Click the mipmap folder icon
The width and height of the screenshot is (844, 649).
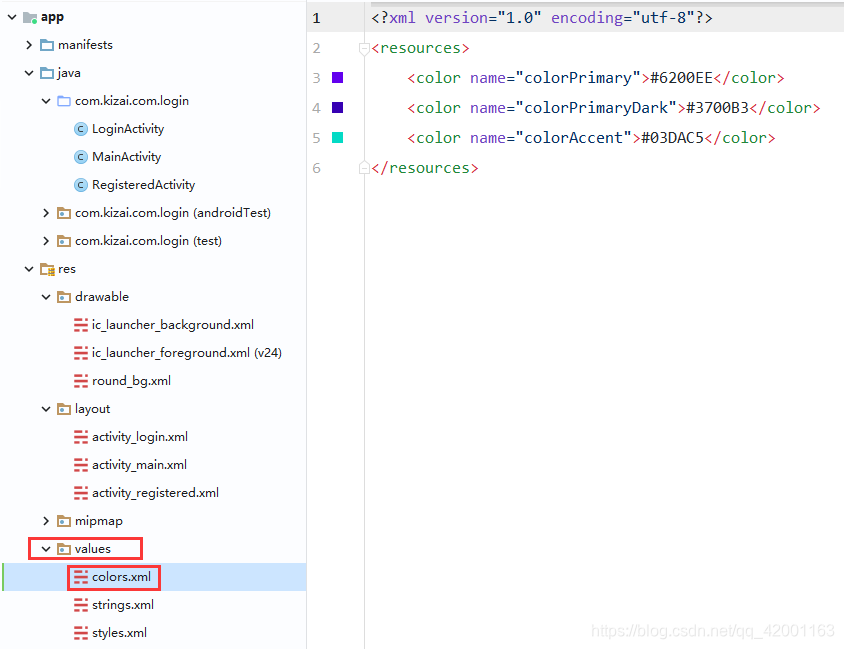[64, 521]
